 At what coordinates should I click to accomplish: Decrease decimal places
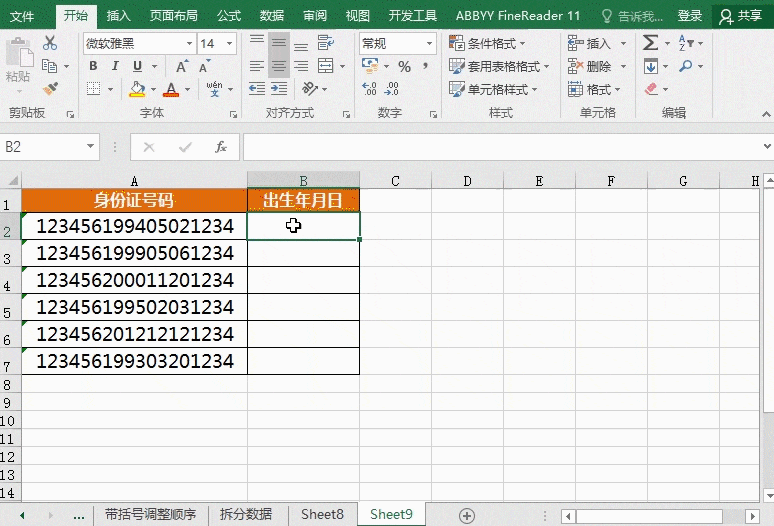tap(392, 89)
